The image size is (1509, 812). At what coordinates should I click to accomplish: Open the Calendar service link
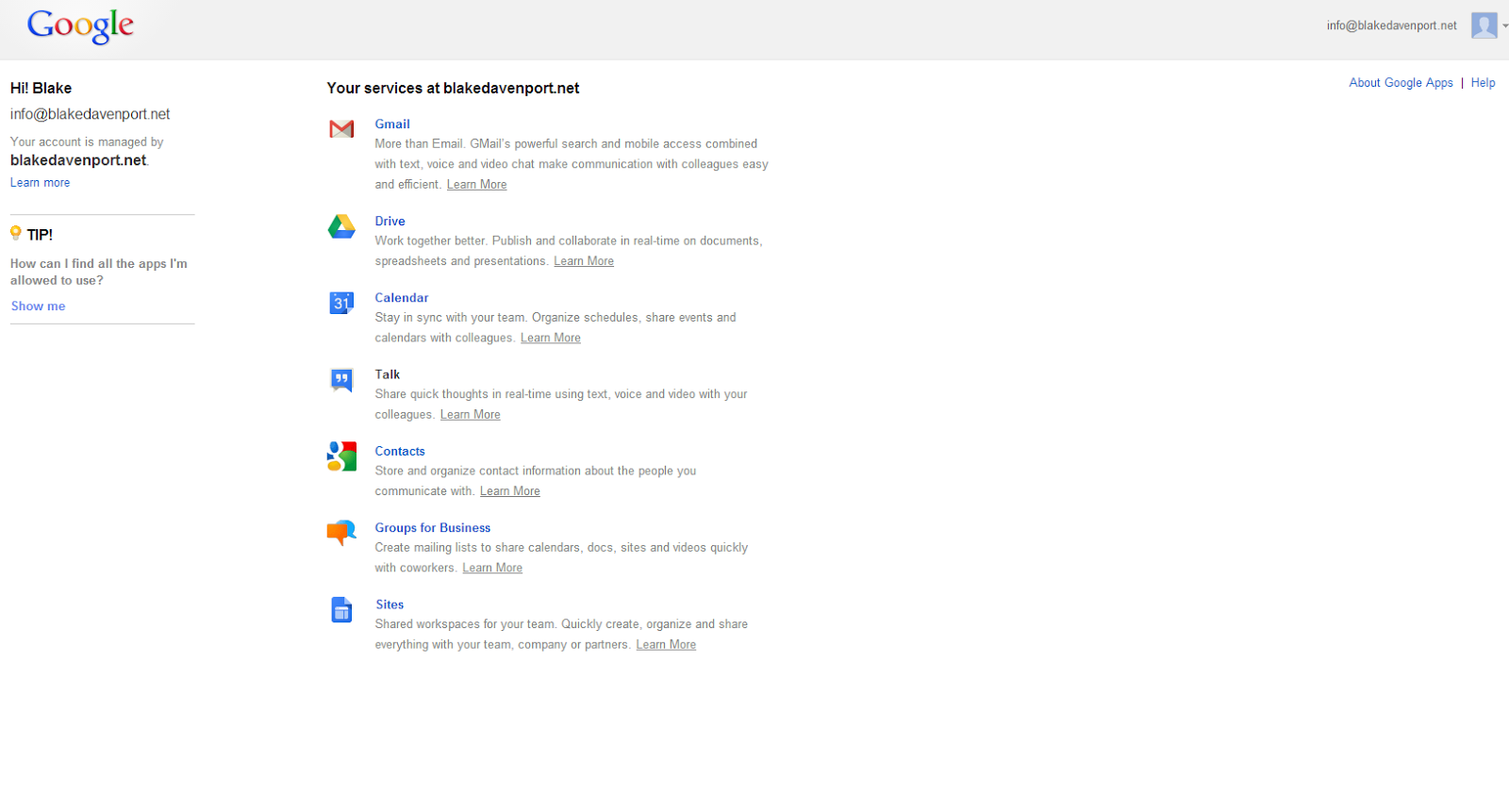point(402,297)
